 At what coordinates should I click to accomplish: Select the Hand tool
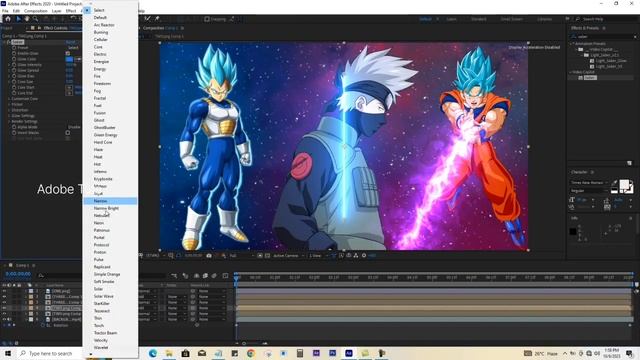point(27,19)
